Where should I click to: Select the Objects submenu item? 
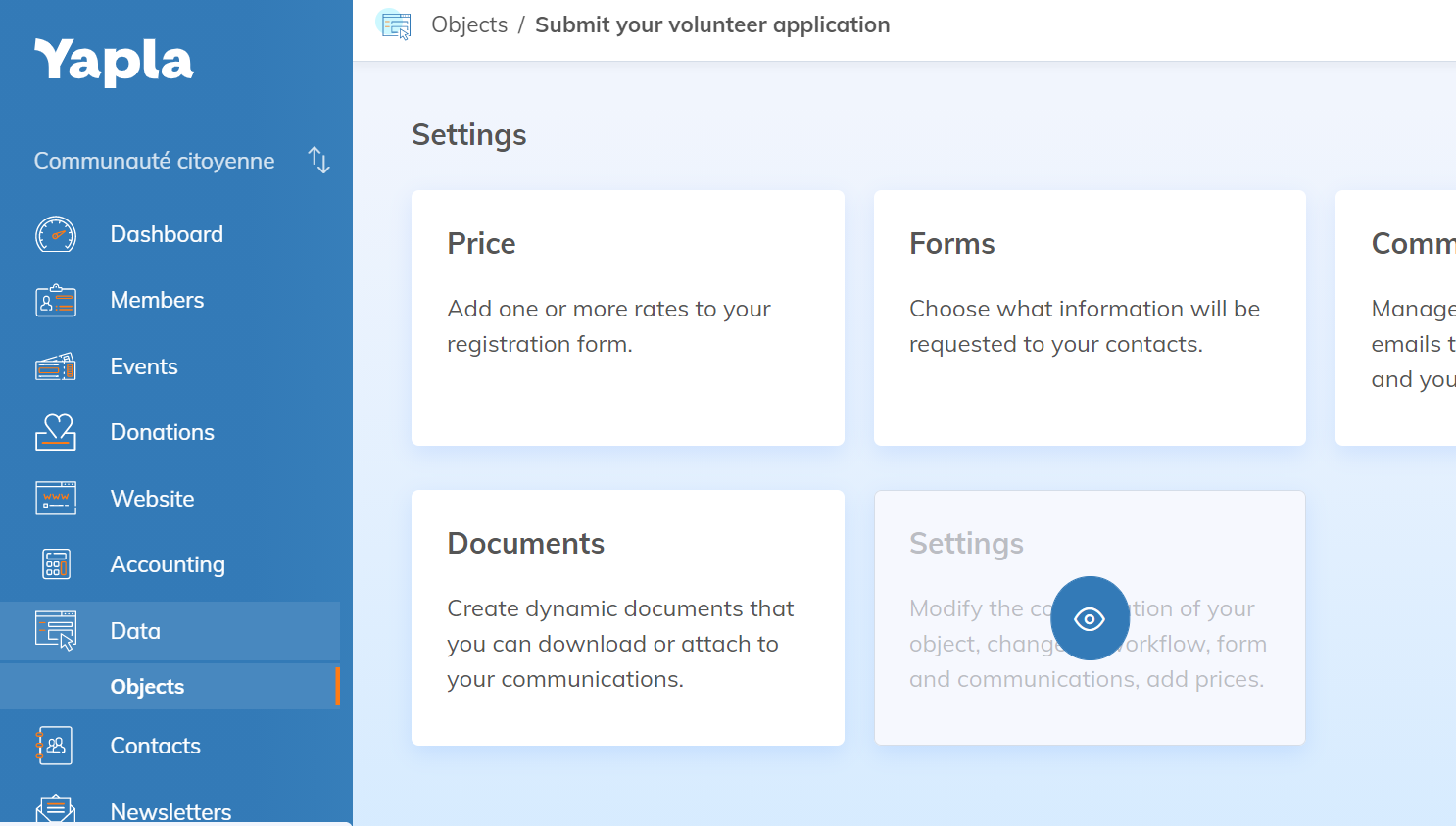click(x=147, y=687)
